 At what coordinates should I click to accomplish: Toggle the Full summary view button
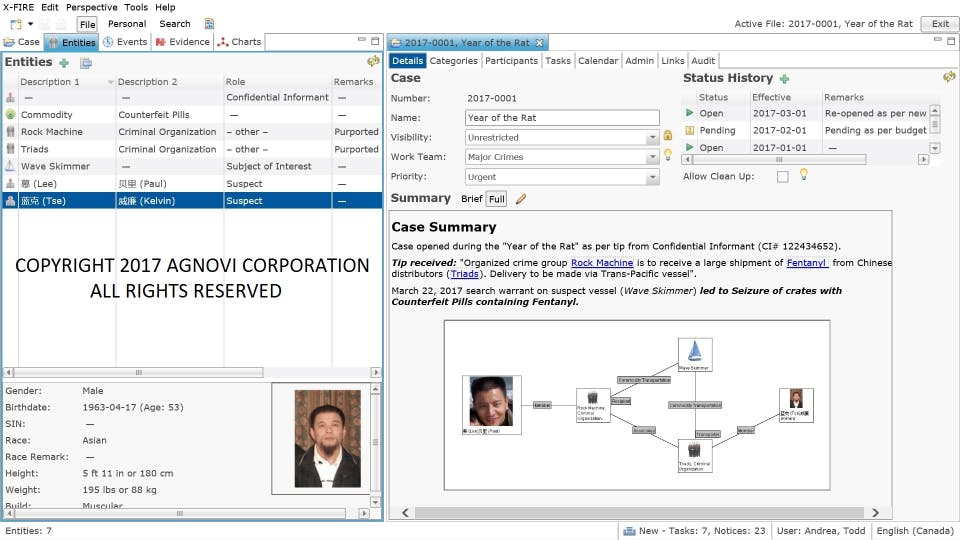[x=497, y=199]
